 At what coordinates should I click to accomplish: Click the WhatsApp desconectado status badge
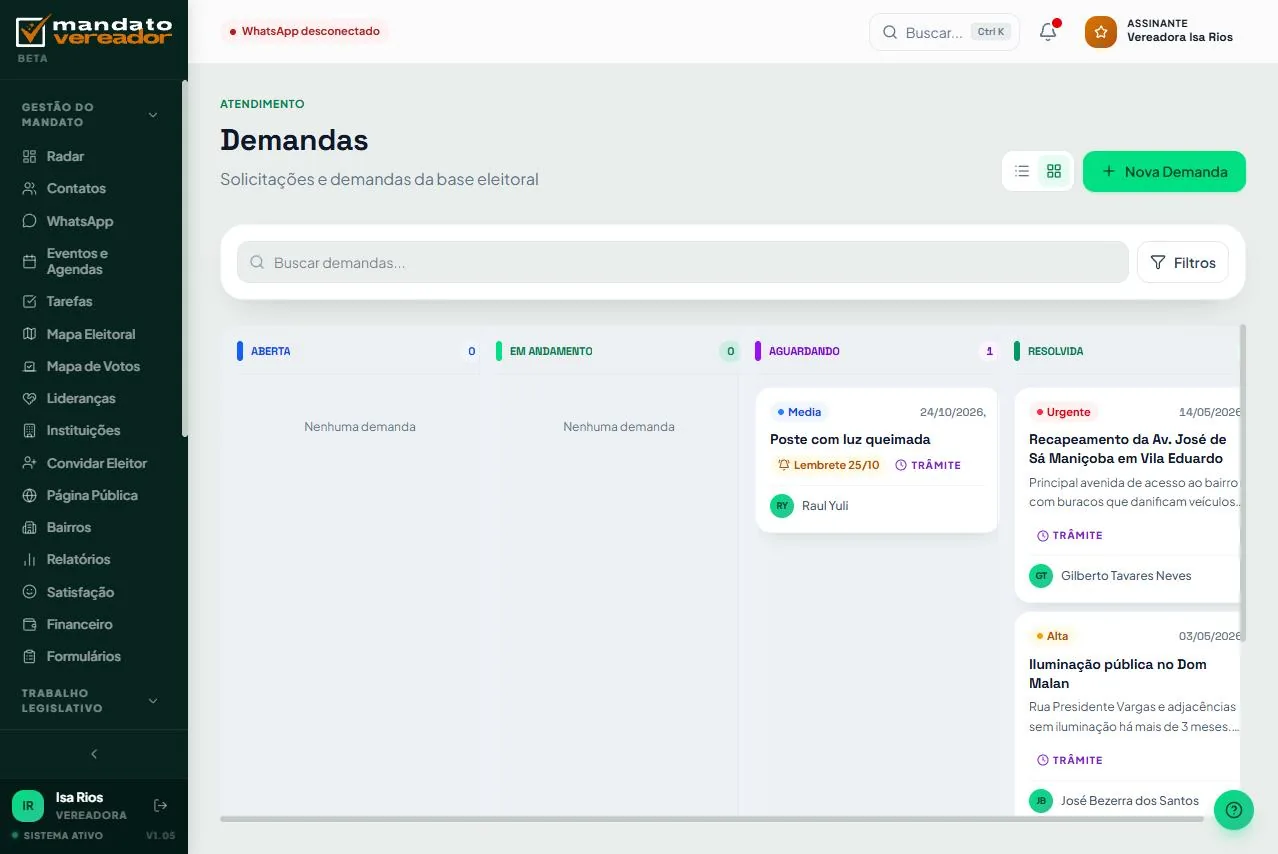click(305, 31)
